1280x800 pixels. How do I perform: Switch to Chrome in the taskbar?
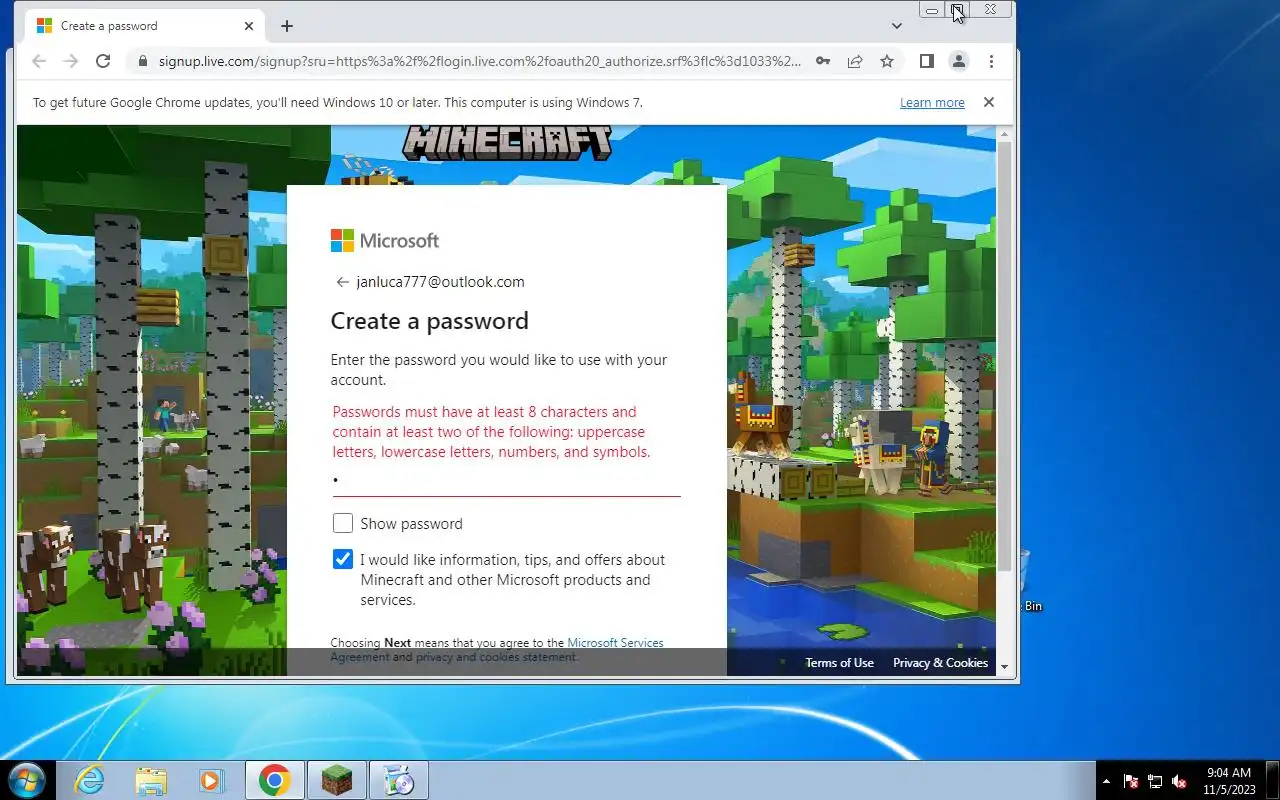click(274, 780)
